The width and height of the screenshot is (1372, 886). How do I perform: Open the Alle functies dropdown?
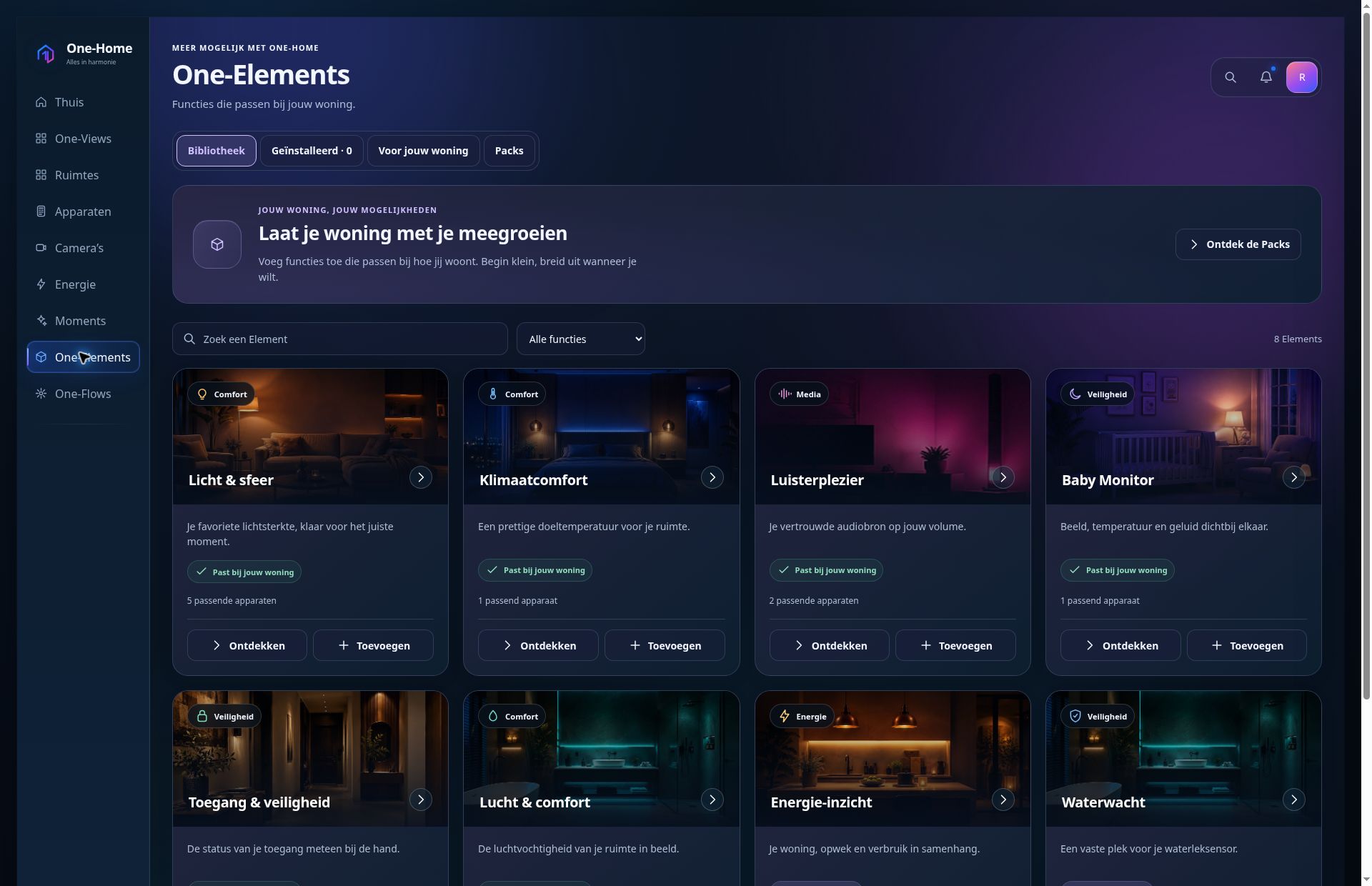(581, 339)
